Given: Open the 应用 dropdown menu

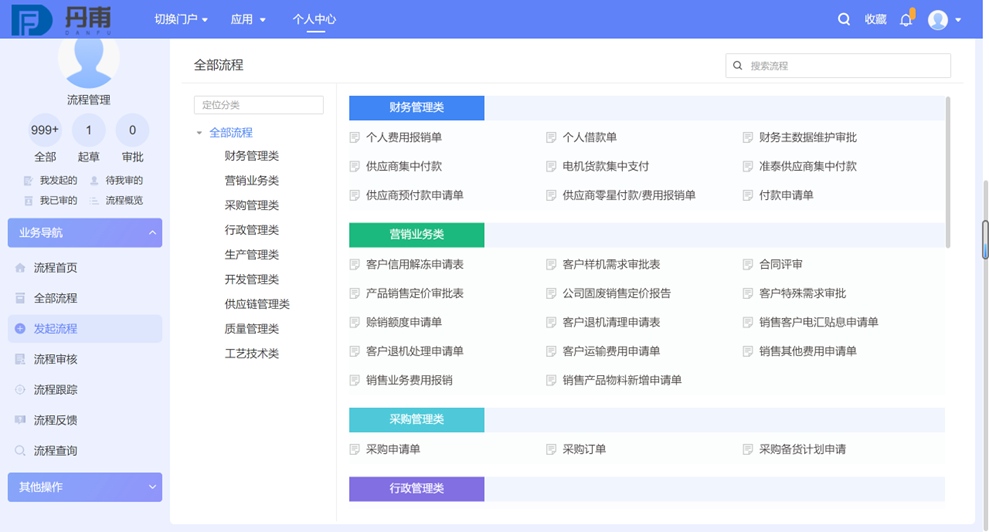Looking at the screenshot, I should click(x=248, y=19).
